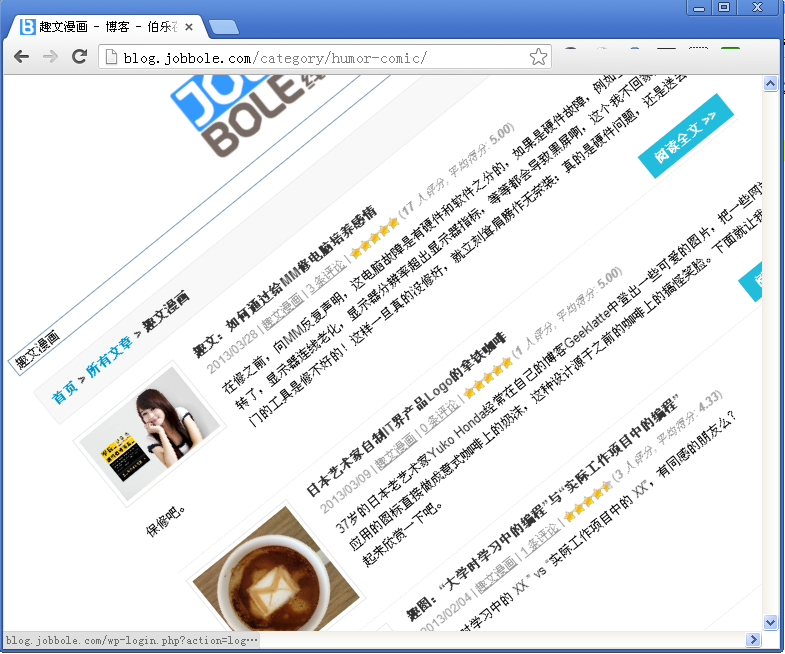Open the 3 条评论 comments link

[x=326, y=276]
